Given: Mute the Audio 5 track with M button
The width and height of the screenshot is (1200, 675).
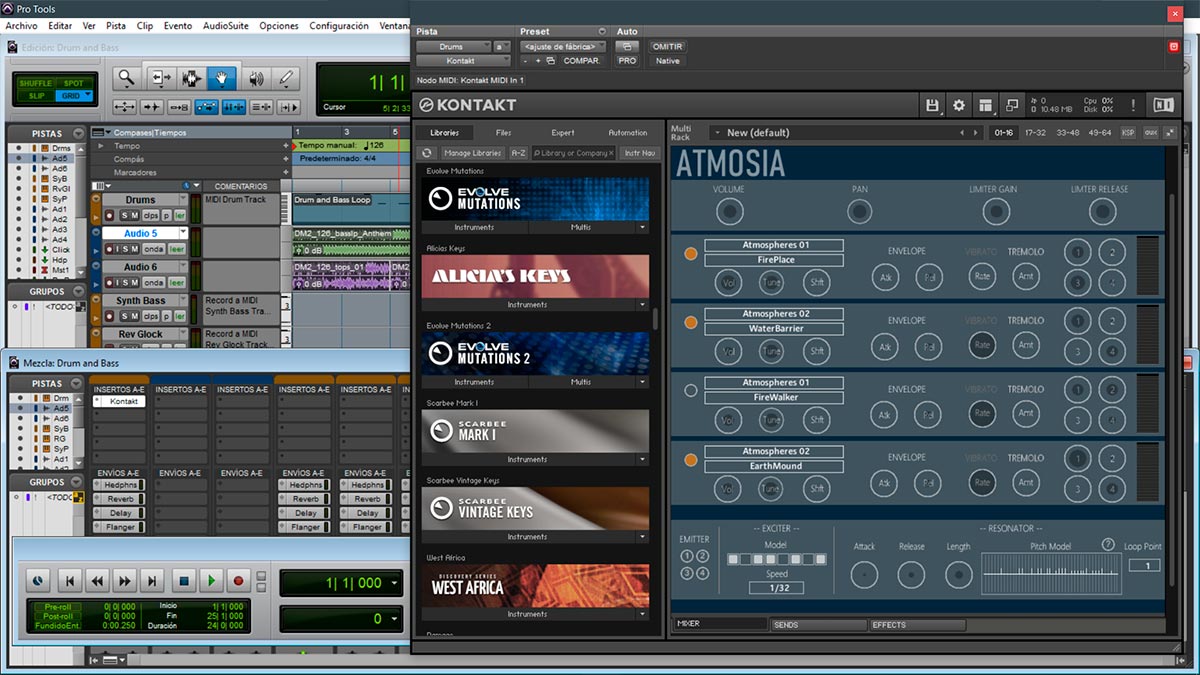Looking at the screenshot, I should pyautogui.click(x=134, y=249).
